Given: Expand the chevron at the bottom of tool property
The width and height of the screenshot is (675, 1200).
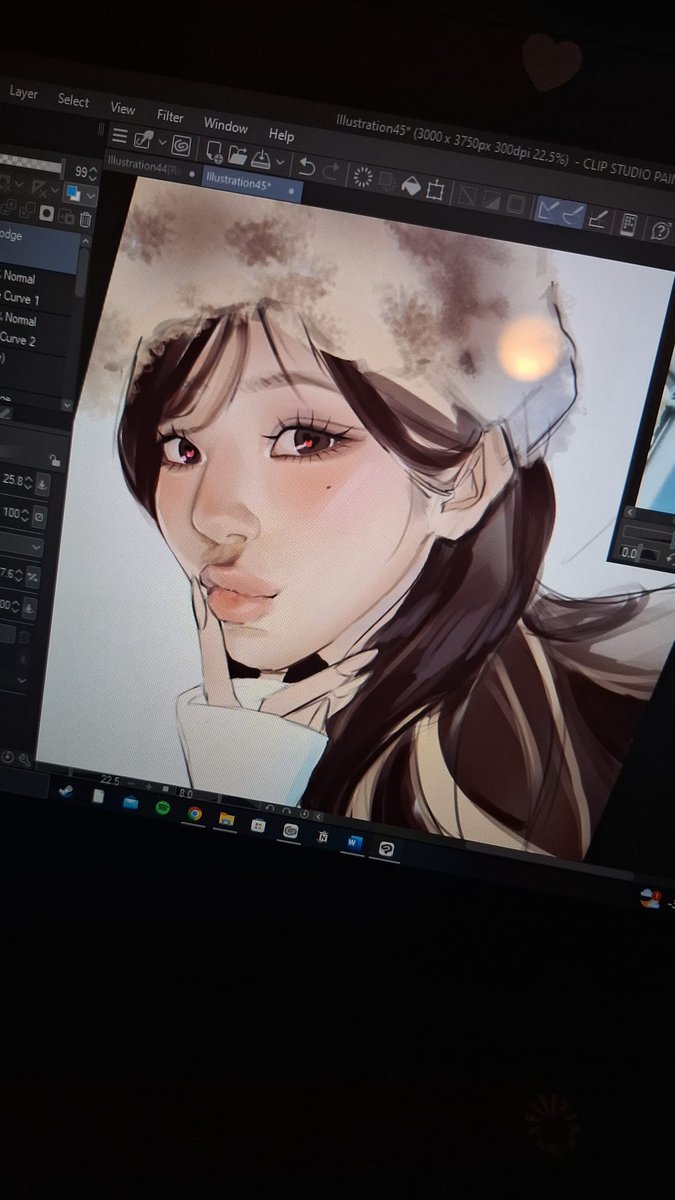Looking at the screenshot, I should point(22,679).
